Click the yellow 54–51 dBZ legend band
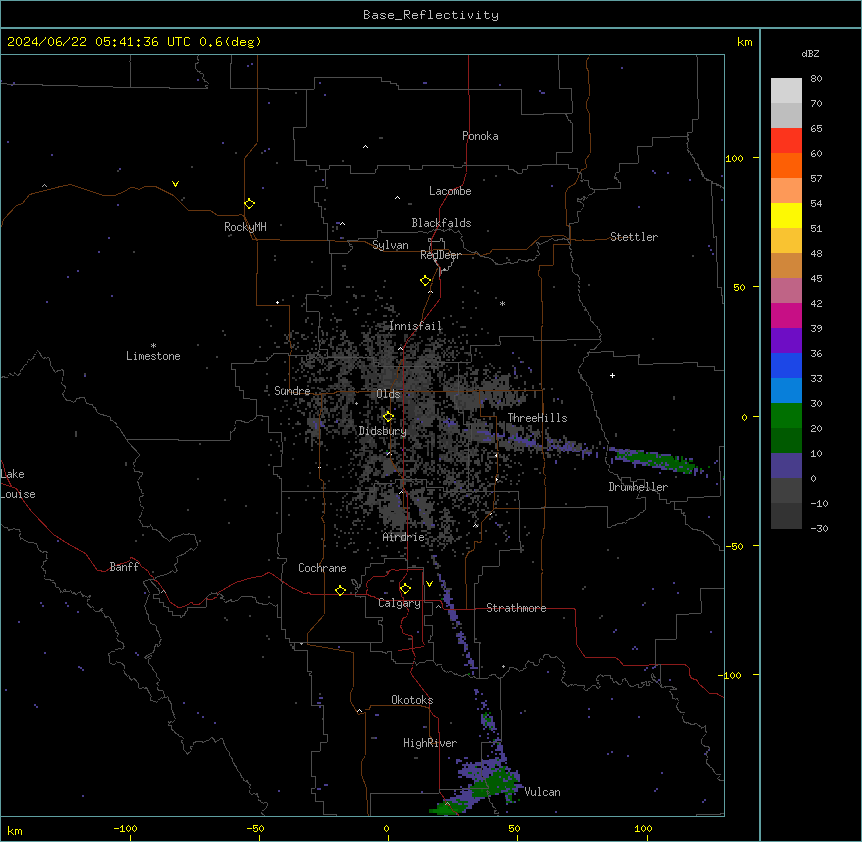Viewport: 862px width, 842px height. (x=786, y=215)
